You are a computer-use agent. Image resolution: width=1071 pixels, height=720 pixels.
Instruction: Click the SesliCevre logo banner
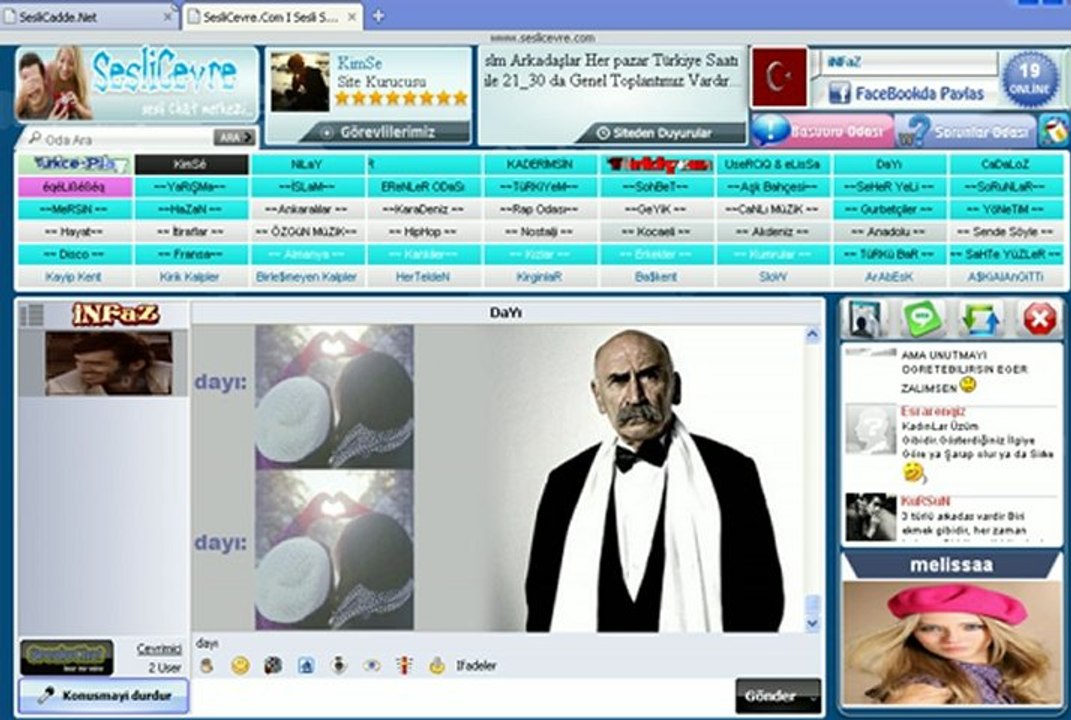pyautogui.click(x=137, y=84)
